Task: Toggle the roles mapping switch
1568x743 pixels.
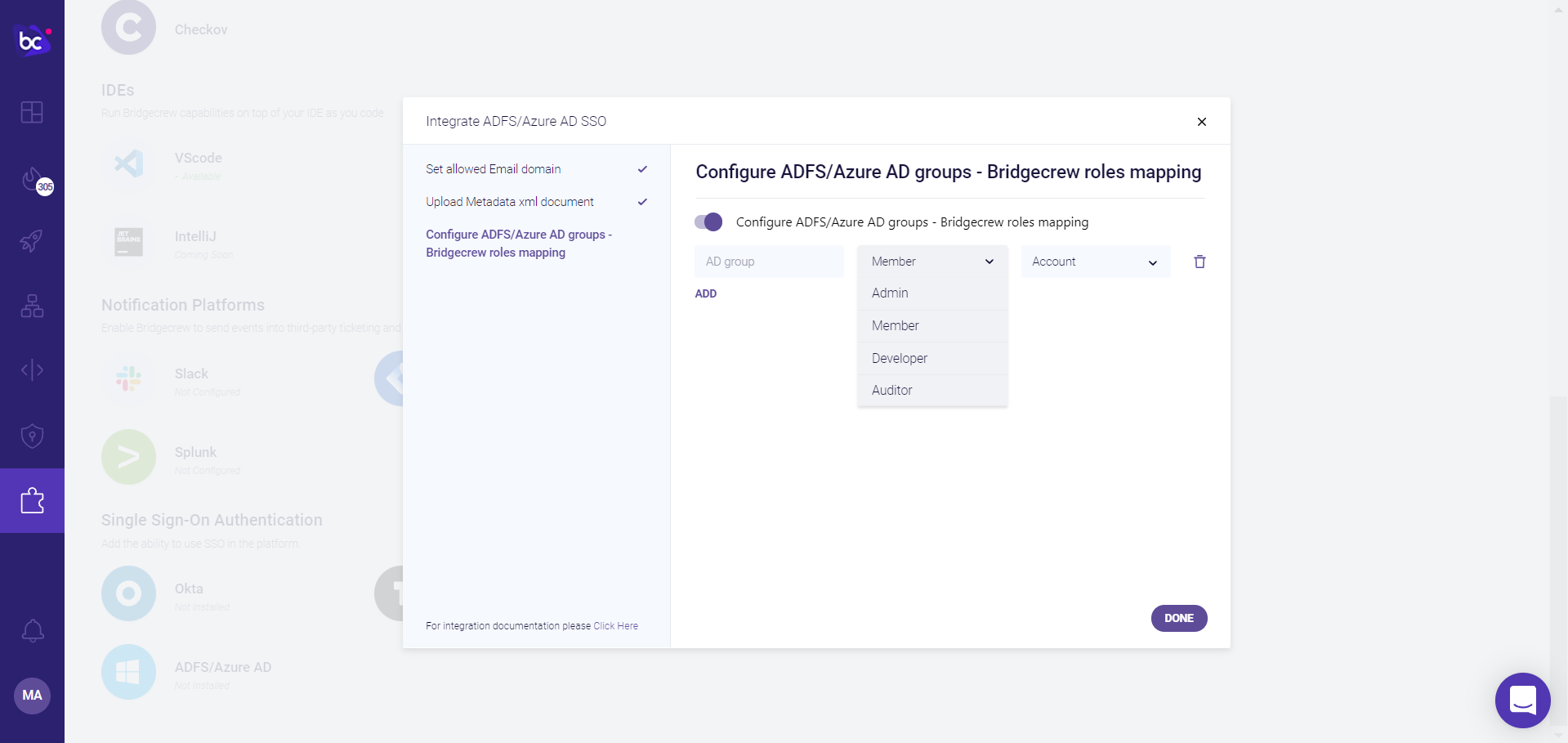Action: click(x=708, y=222)
